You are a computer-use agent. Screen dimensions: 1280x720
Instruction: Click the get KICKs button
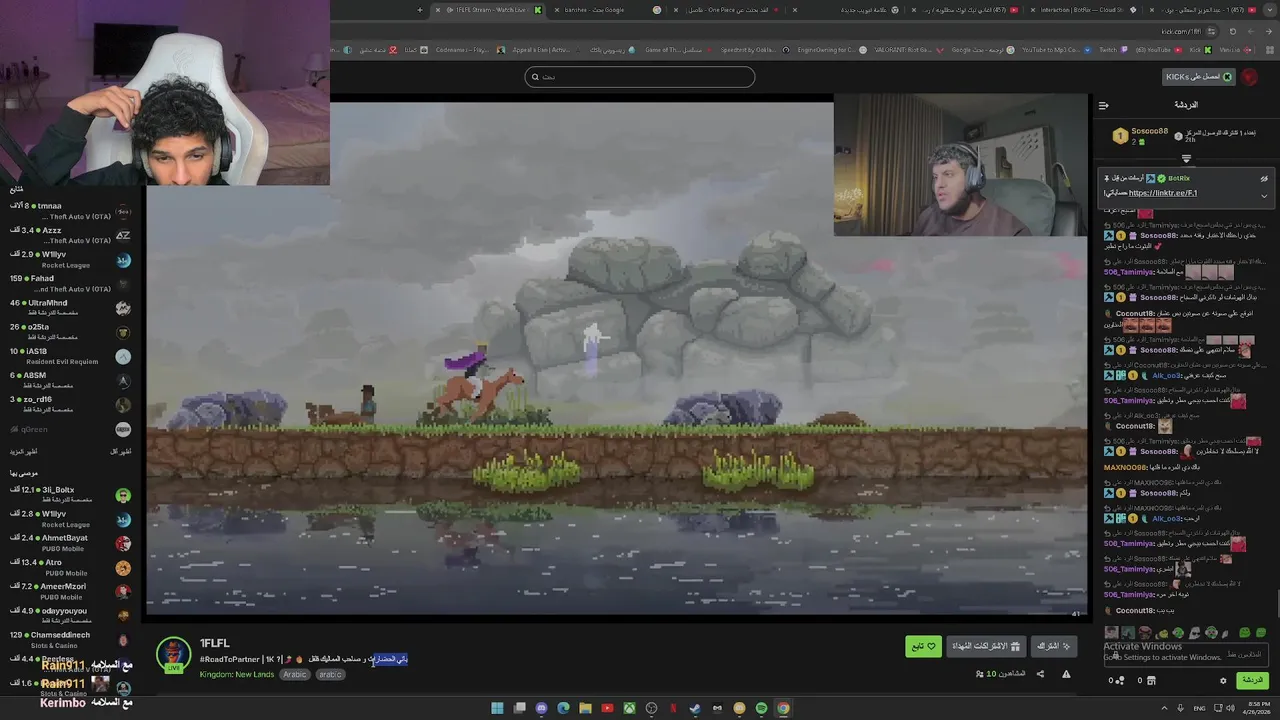(x=1199, y=77)
